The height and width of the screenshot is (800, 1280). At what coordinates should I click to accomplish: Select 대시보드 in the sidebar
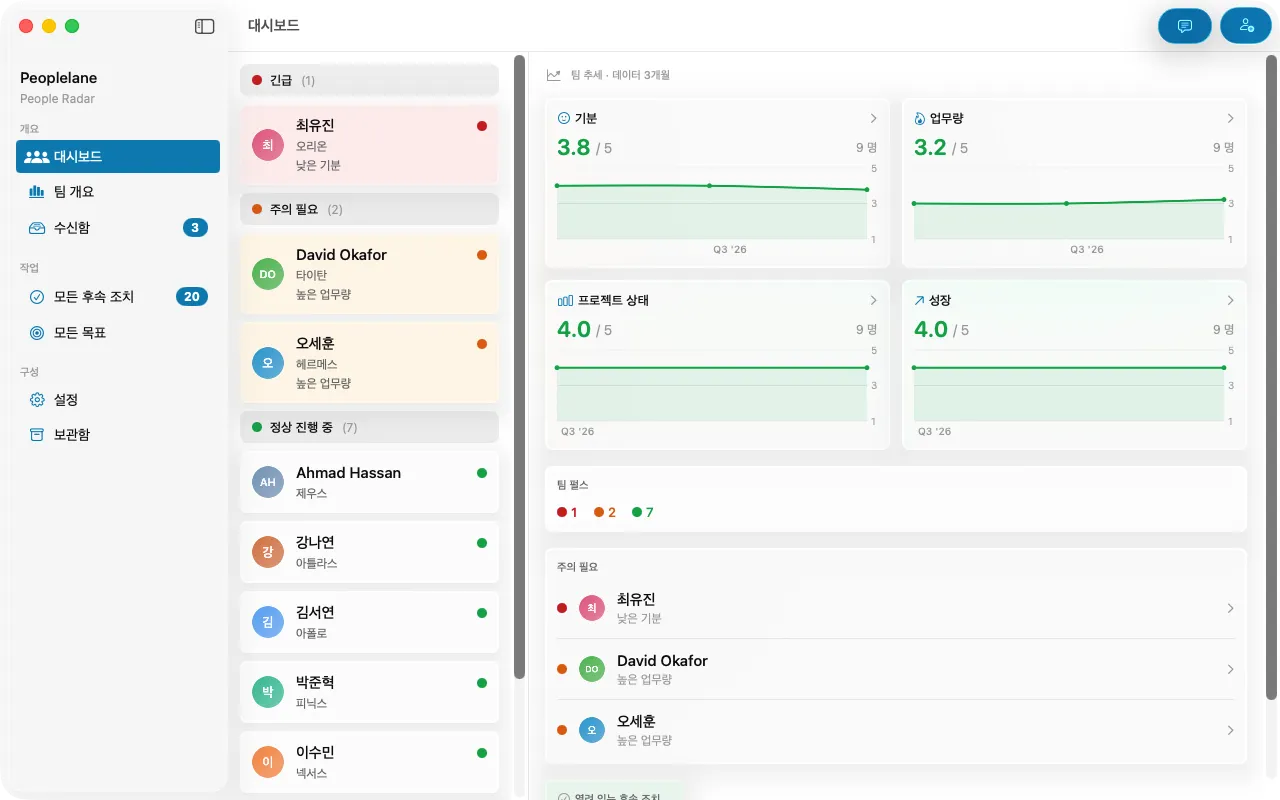click(x=118, y=156)
